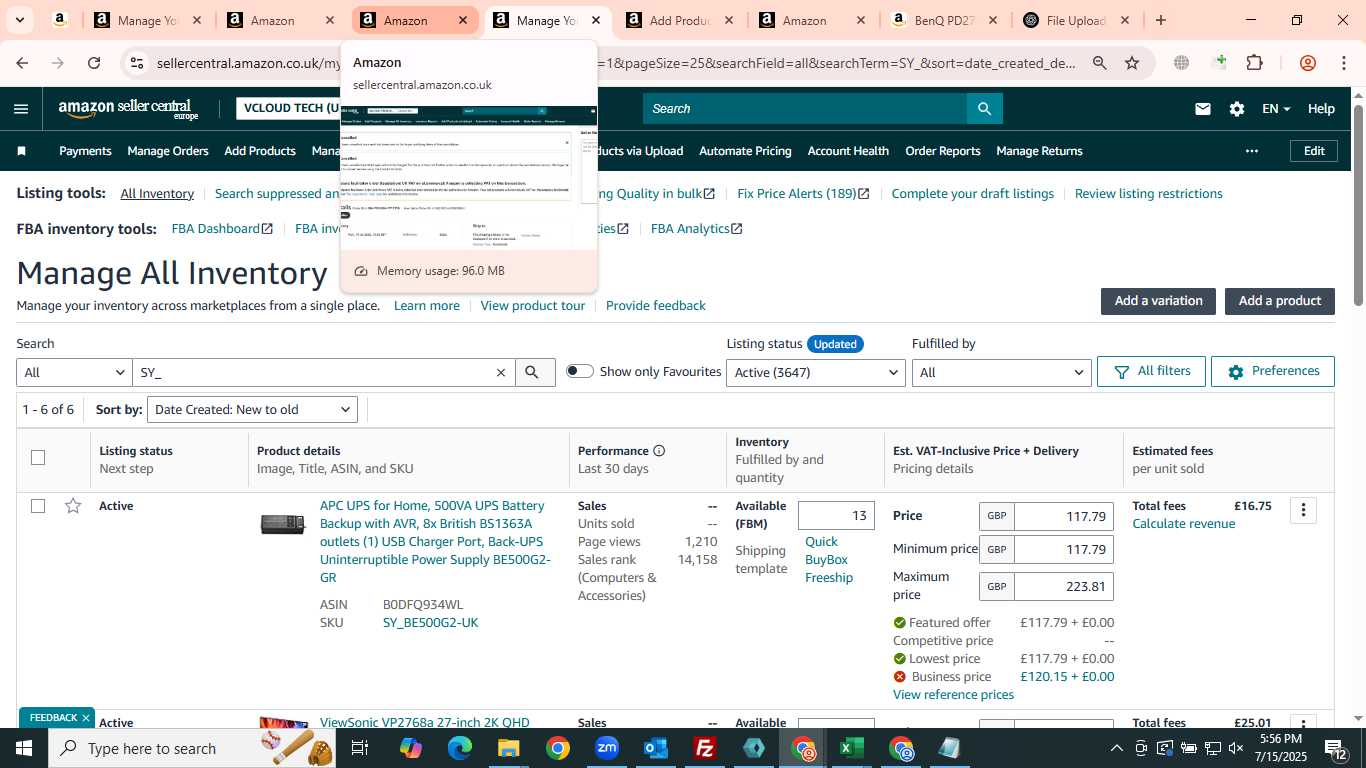Click the Add a product button
Viewport: 1366px width, 768px height.
(x=1280, y=301)
